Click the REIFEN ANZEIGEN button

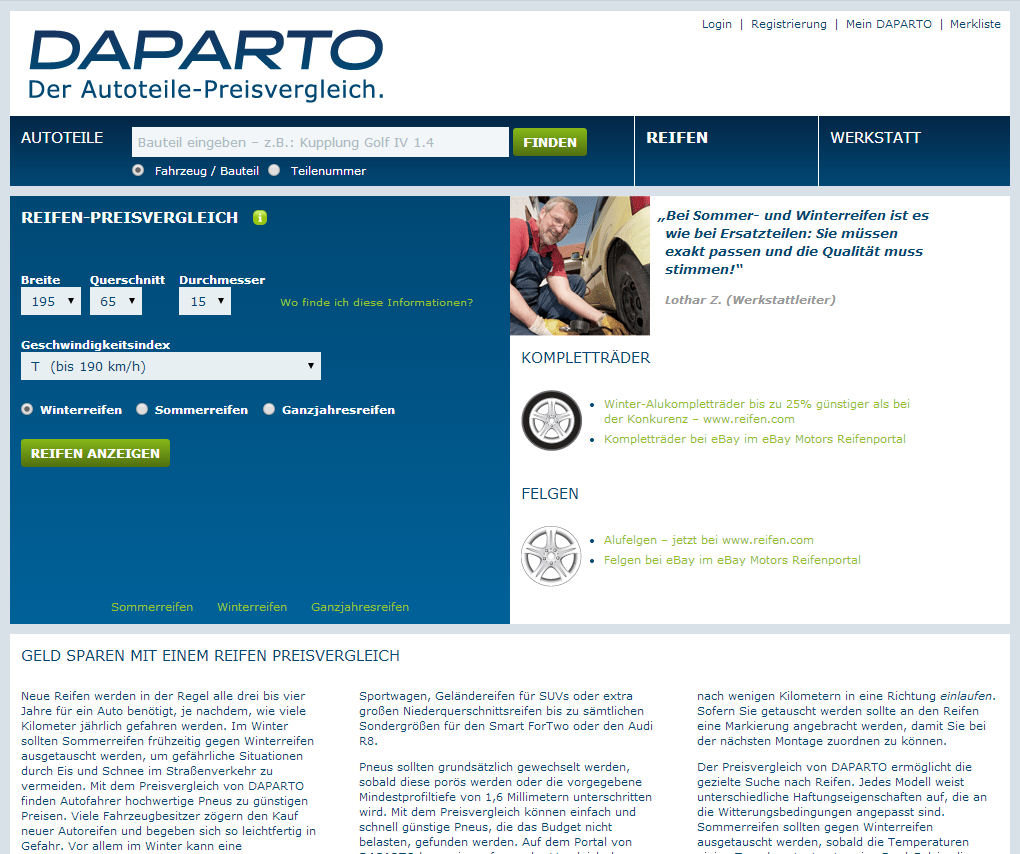click(x=95, y=453)
